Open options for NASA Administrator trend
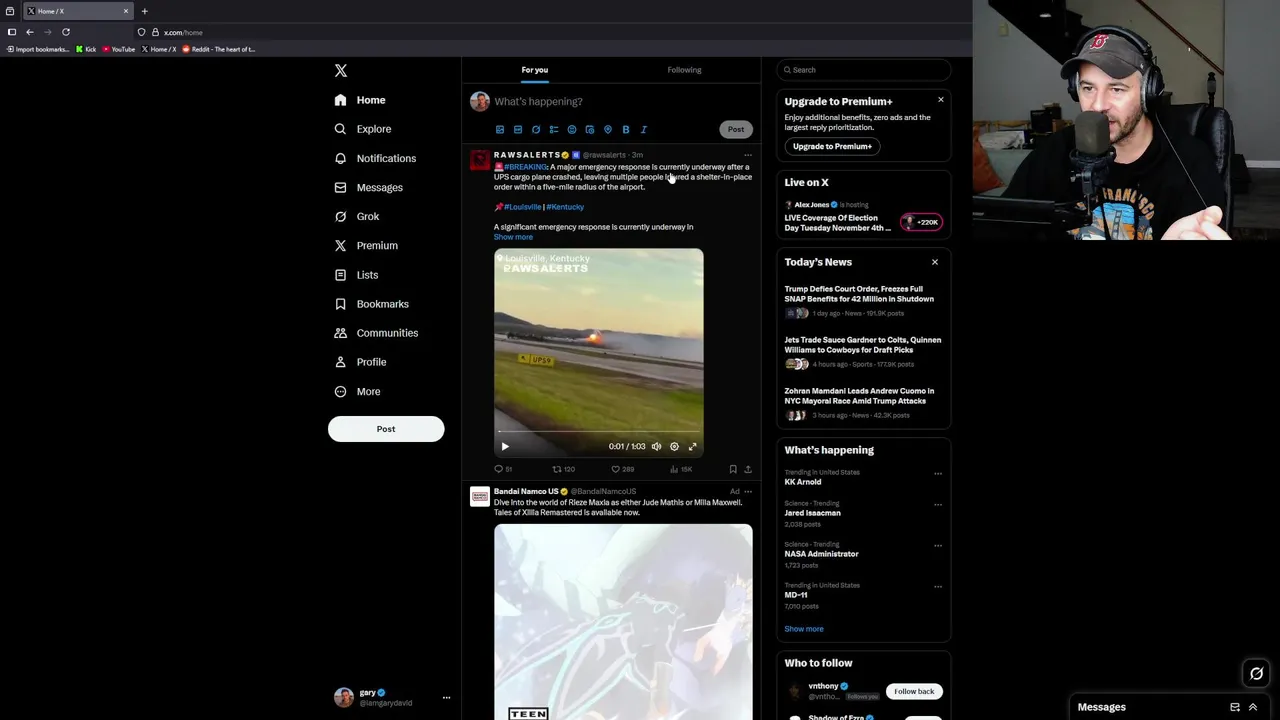 point(938,546)
